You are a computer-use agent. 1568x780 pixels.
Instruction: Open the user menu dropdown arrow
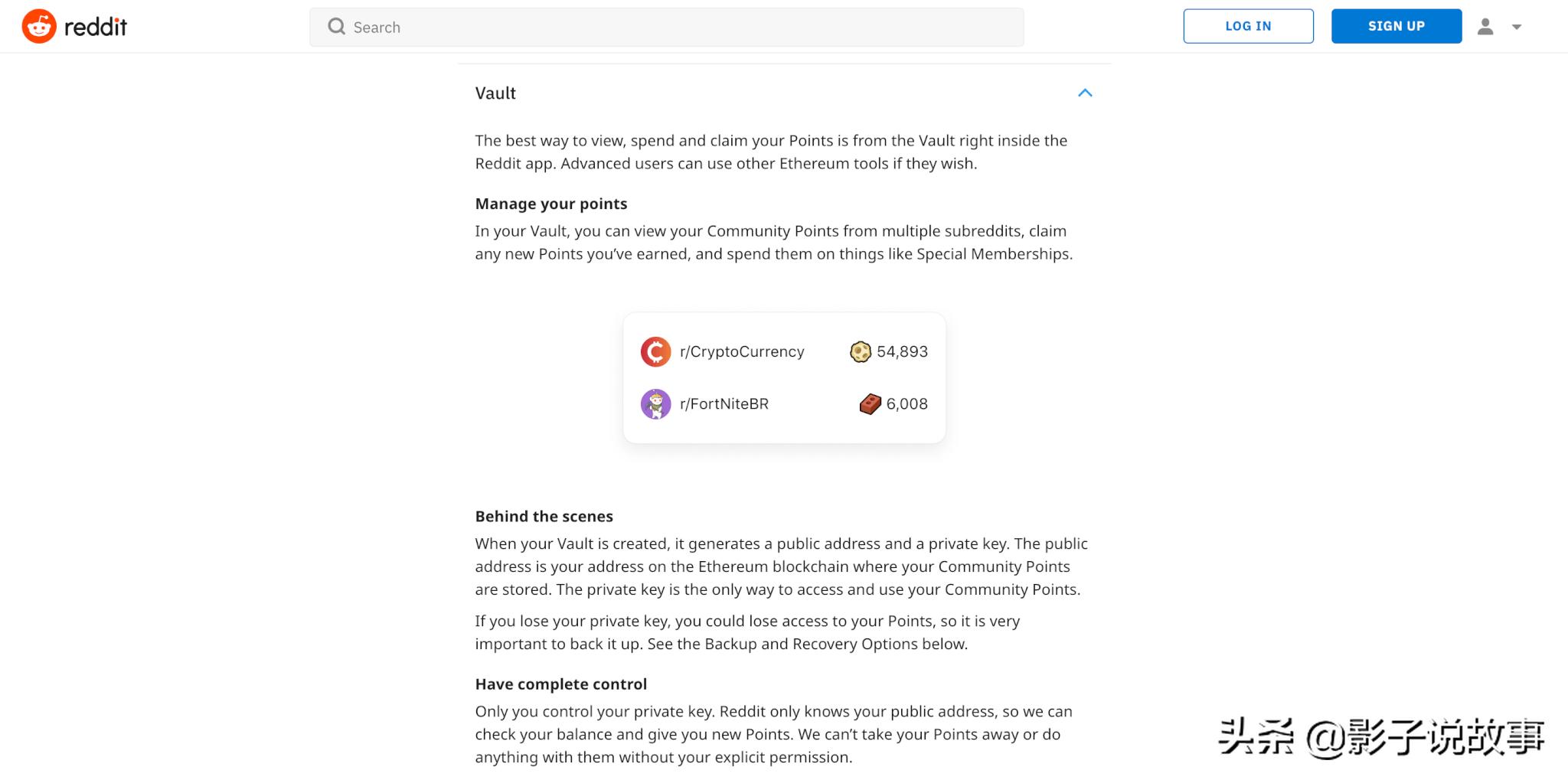(x=1517, y=27)
